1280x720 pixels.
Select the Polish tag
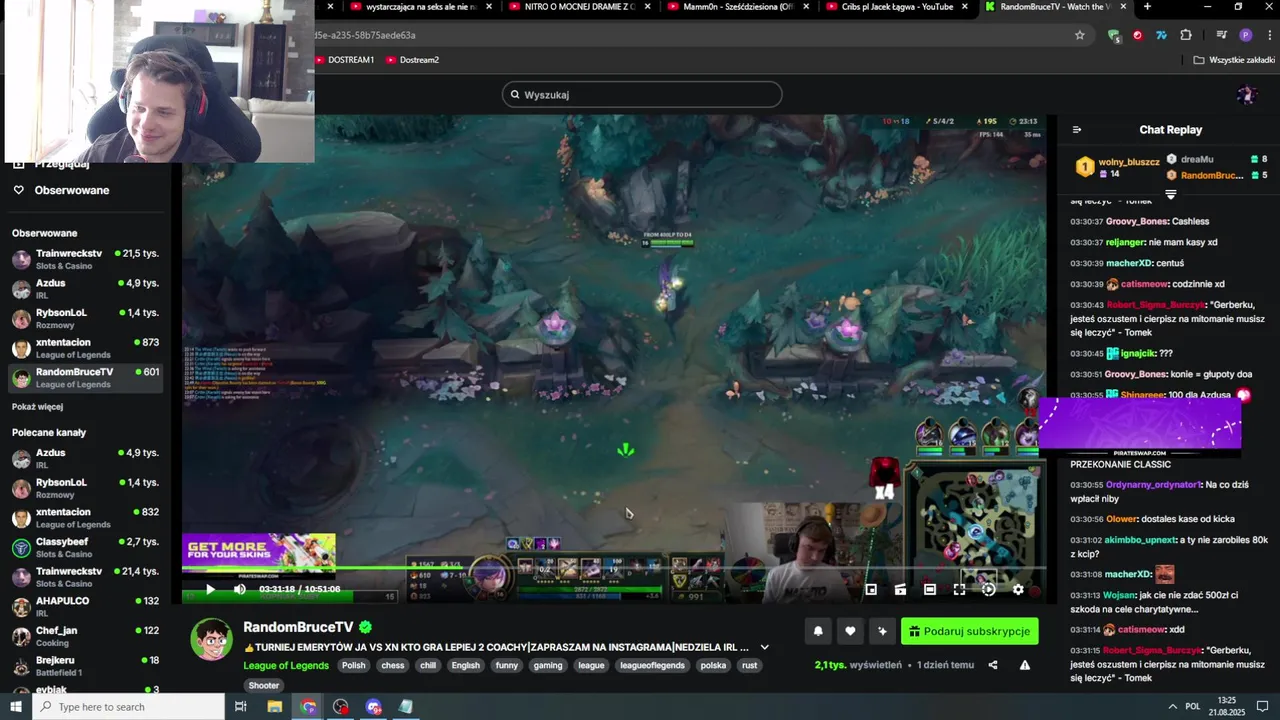tap(353, 666)
